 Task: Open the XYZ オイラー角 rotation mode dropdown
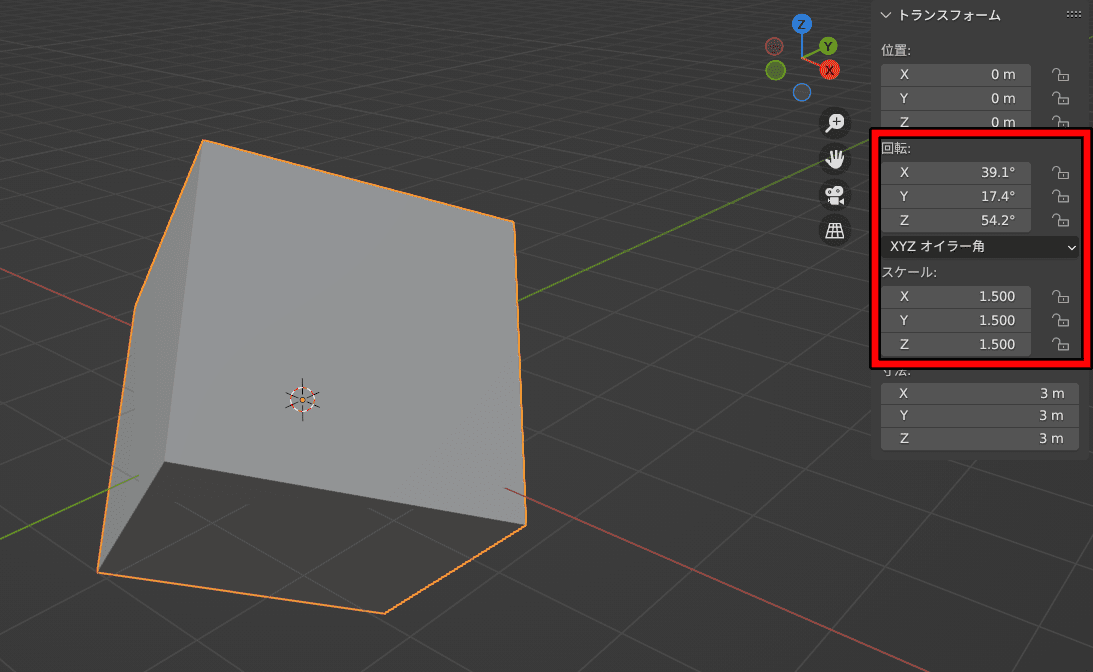(x=980, y=247)
